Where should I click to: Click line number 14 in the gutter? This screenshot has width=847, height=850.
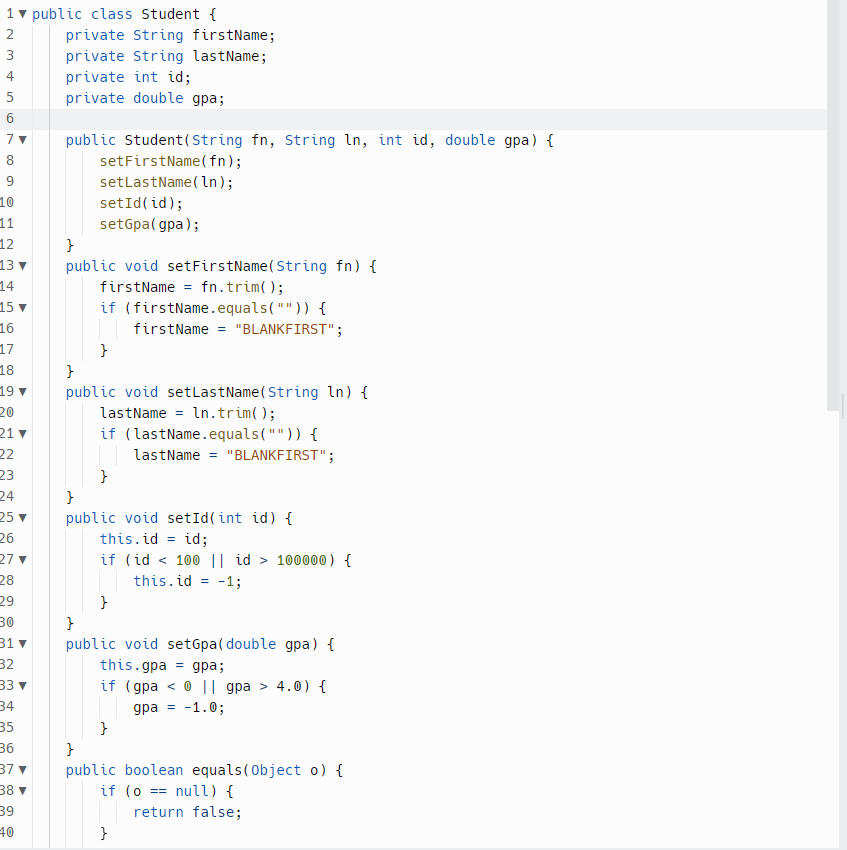click(10, 287)
